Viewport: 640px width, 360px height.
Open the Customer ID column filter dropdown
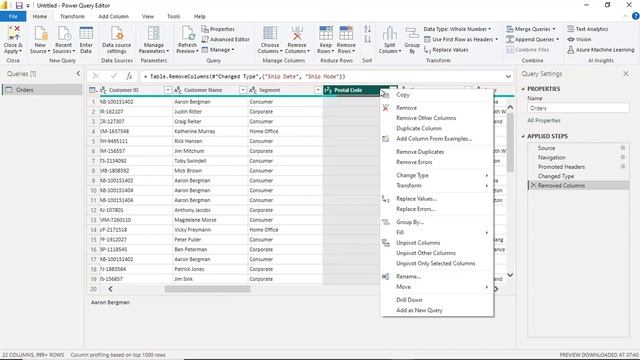(x=168, y=90)
